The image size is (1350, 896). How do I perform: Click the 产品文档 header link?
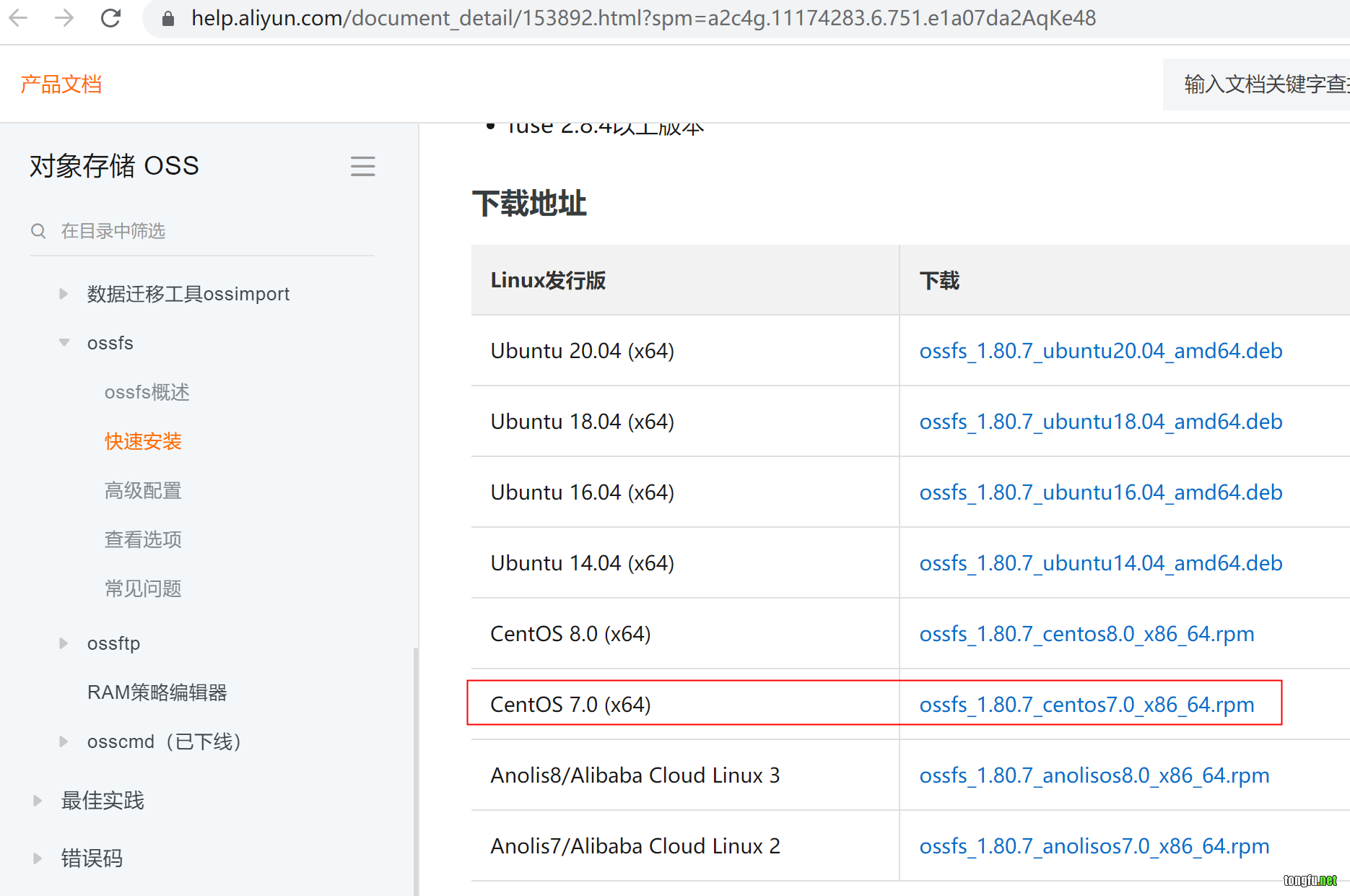coord(61,84)
